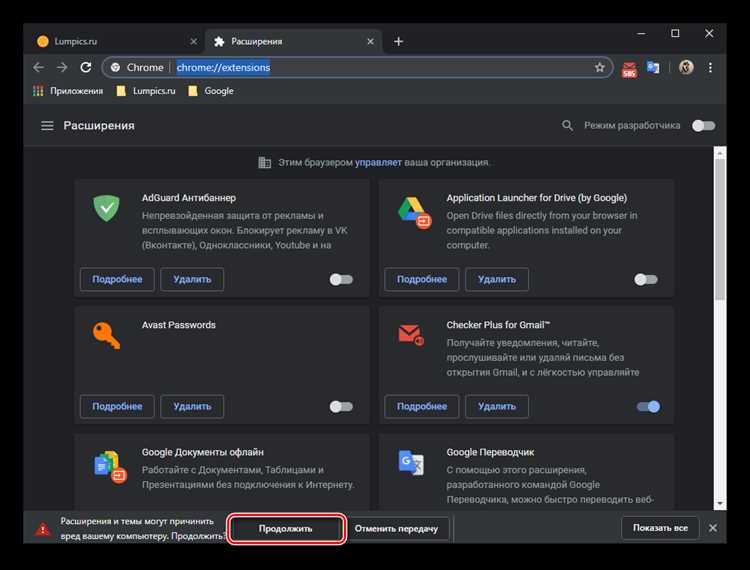Click the Checker Plus for Gmail title
This screenshot has width=750, height=570.
click(x=498, y=325)
